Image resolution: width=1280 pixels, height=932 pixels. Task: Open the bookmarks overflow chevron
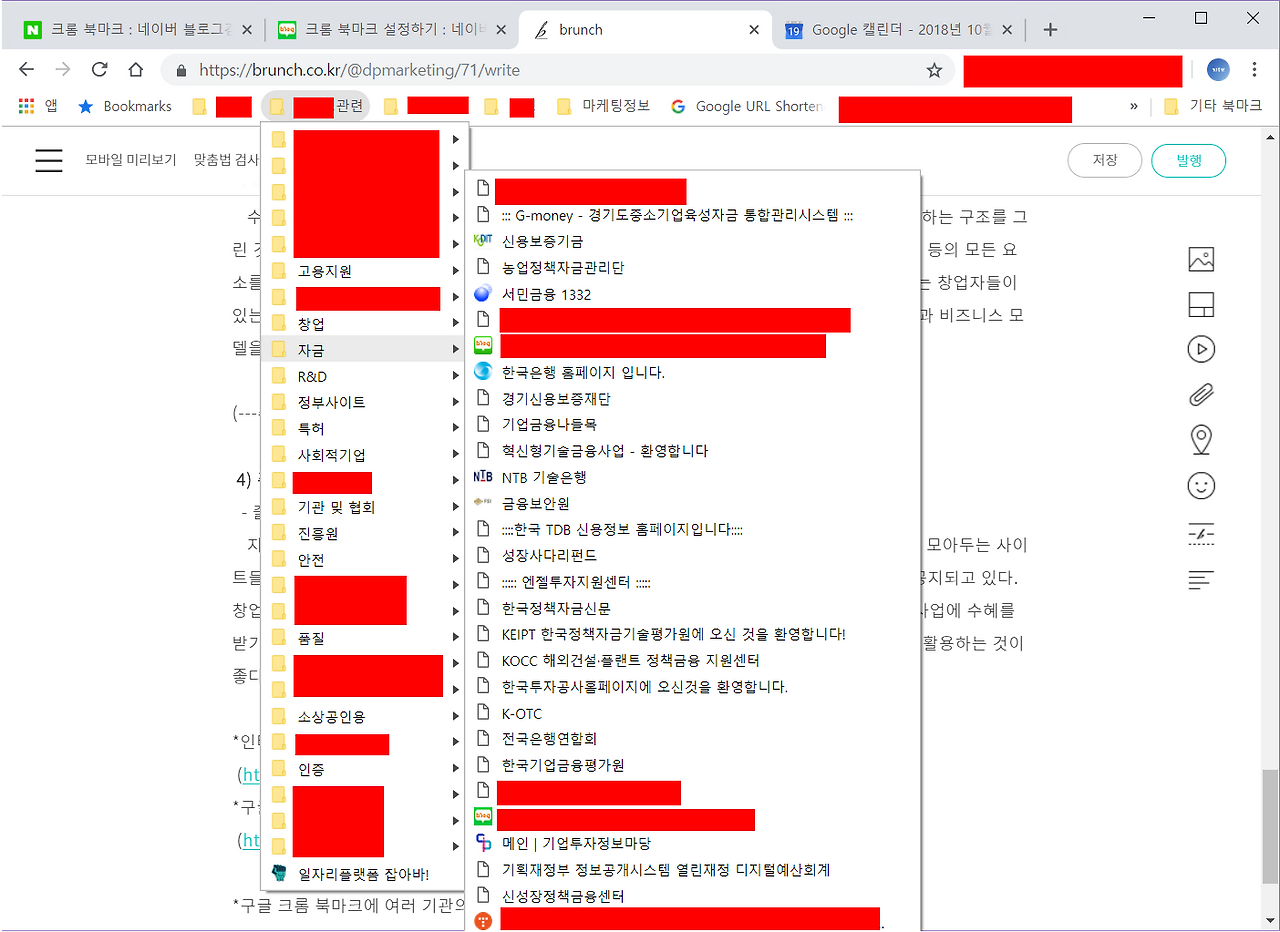coord(1133,105)
